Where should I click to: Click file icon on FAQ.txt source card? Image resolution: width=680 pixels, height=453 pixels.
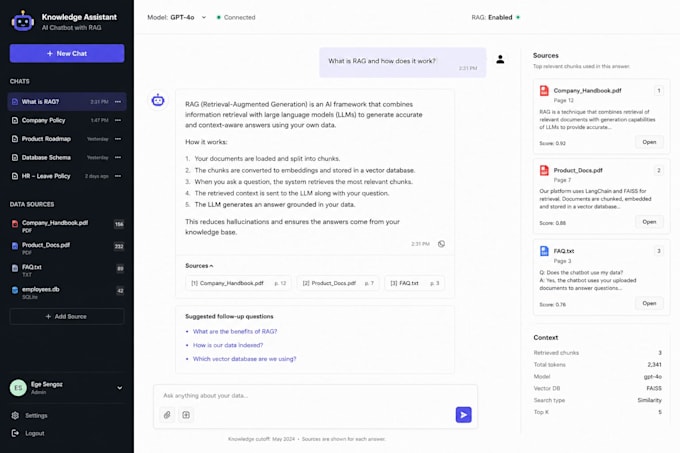point(544,251)
